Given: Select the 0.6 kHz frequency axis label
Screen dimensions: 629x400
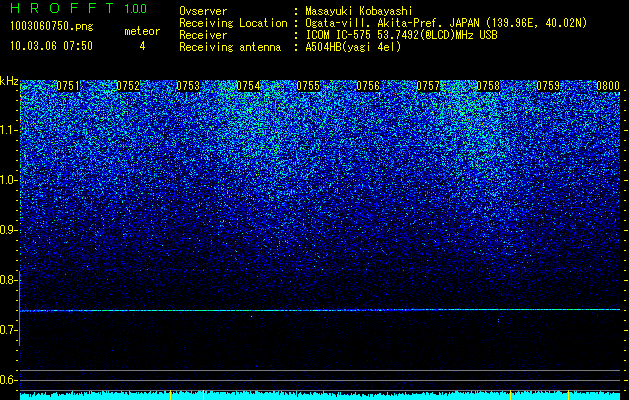Looking at the screenshot, I should (8, 380).
